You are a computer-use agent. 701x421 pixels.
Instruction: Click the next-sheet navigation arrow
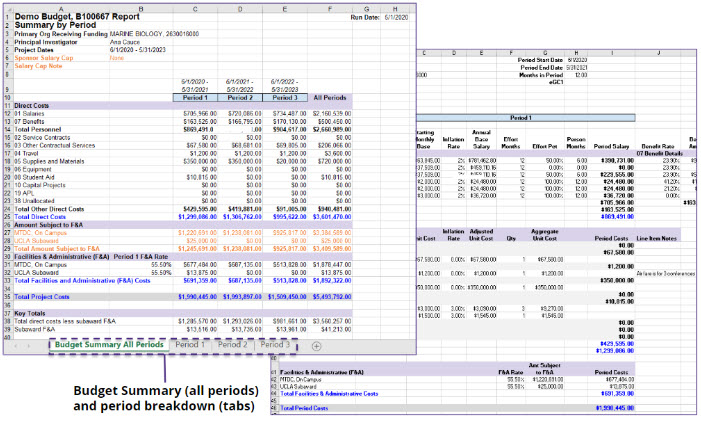pos(29,346)
